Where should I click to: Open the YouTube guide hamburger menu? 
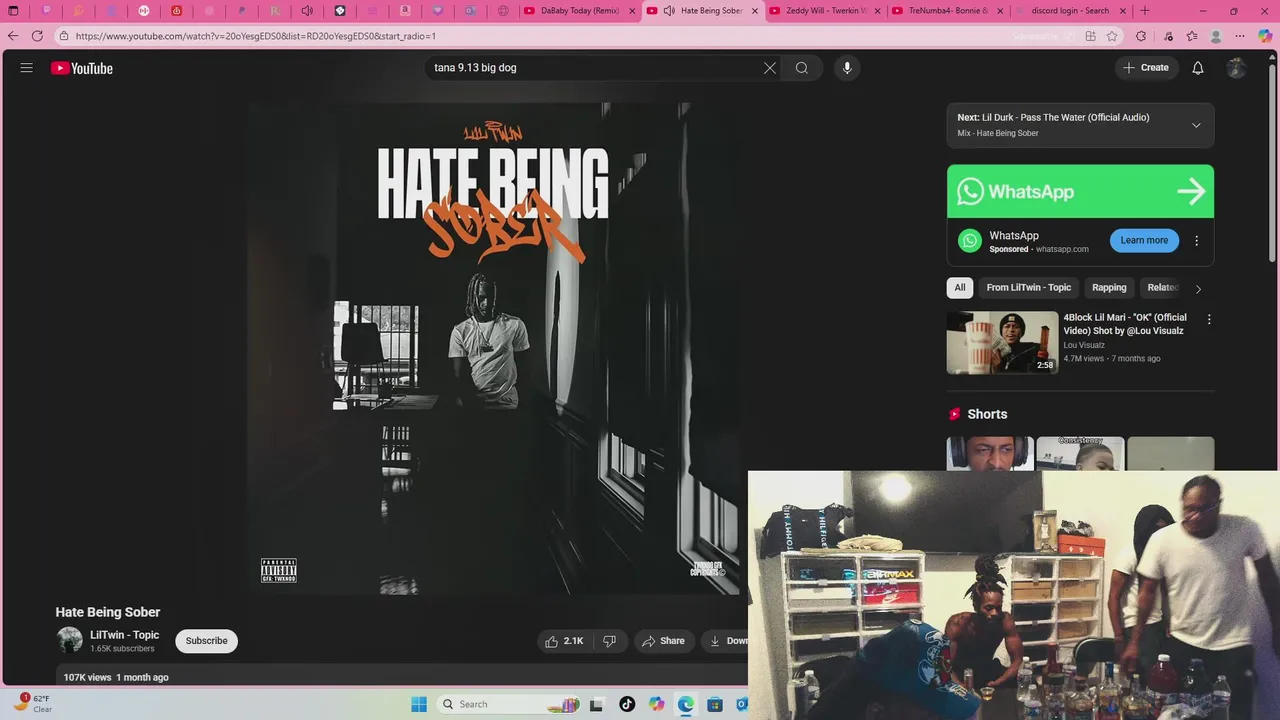click(27, 68)
